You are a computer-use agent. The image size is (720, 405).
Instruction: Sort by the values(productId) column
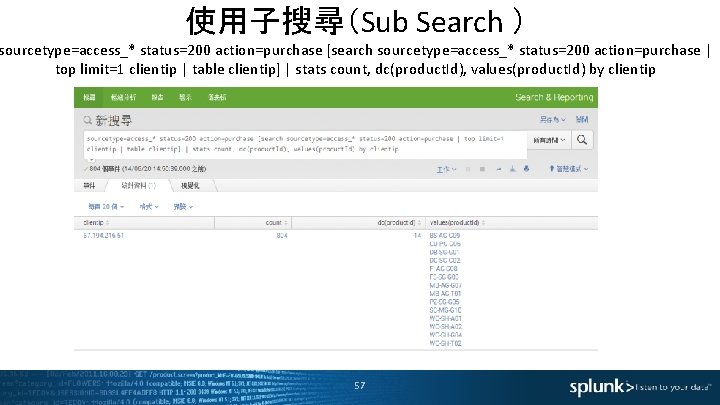[x=457, y=223]
